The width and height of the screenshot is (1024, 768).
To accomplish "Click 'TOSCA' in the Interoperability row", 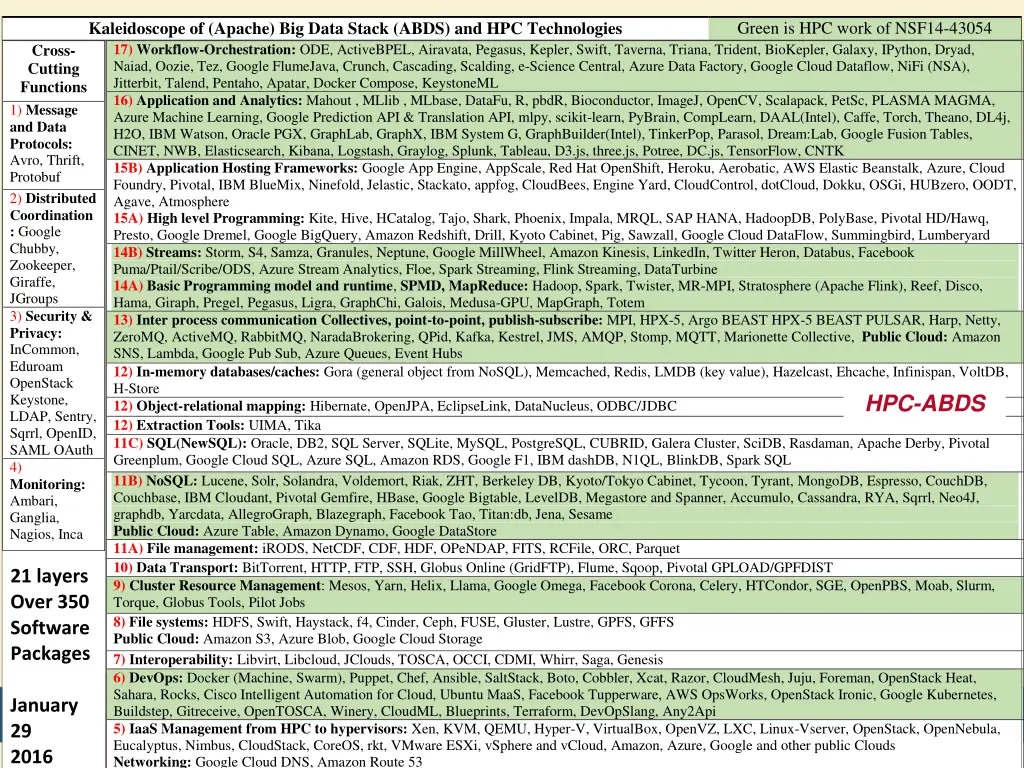I will (421, 660).
